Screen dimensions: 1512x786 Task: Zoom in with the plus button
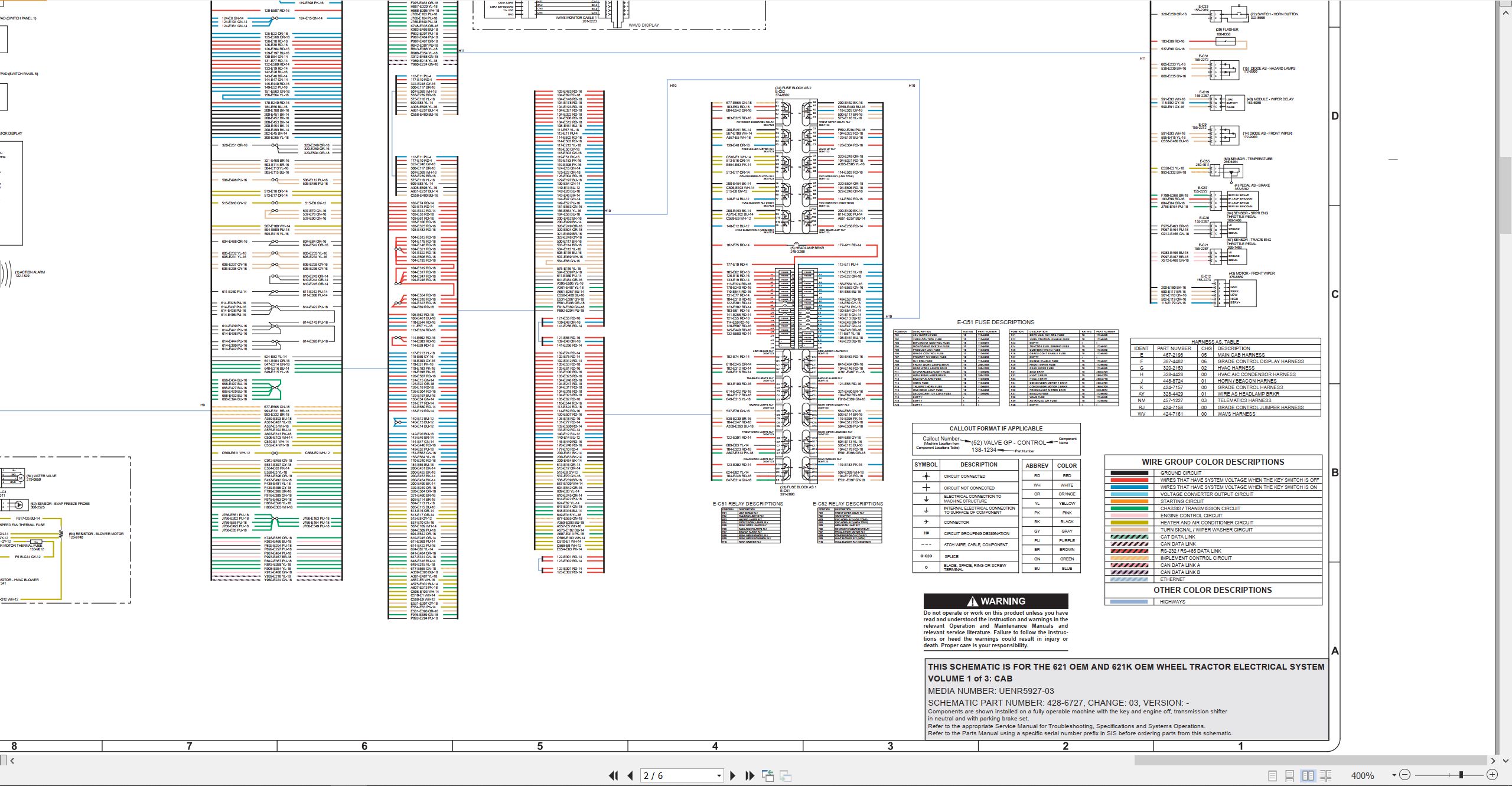coord(1492,775)
